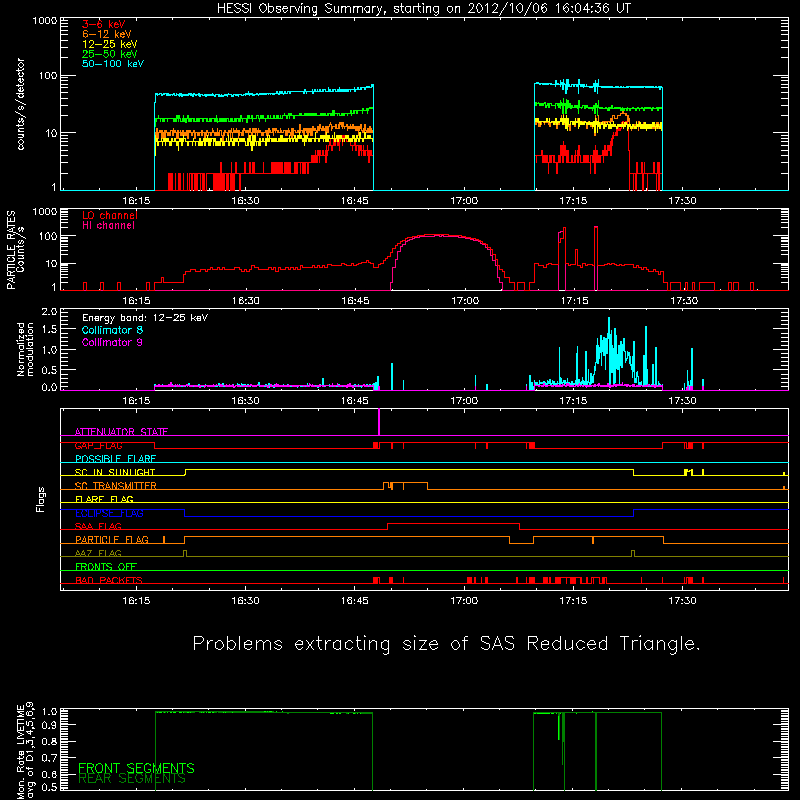Click the "Mon. Rate LIVETIME" axis label
The width and height of the screenshot is (800, 800).
coord(20,751)
